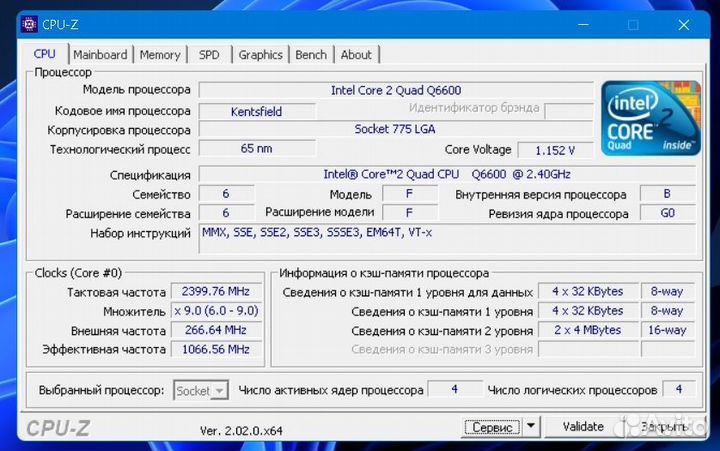Click the CPU-Z logo in bottom bar
The height and width of the screenshot is (451, 720).
point(58,428)
